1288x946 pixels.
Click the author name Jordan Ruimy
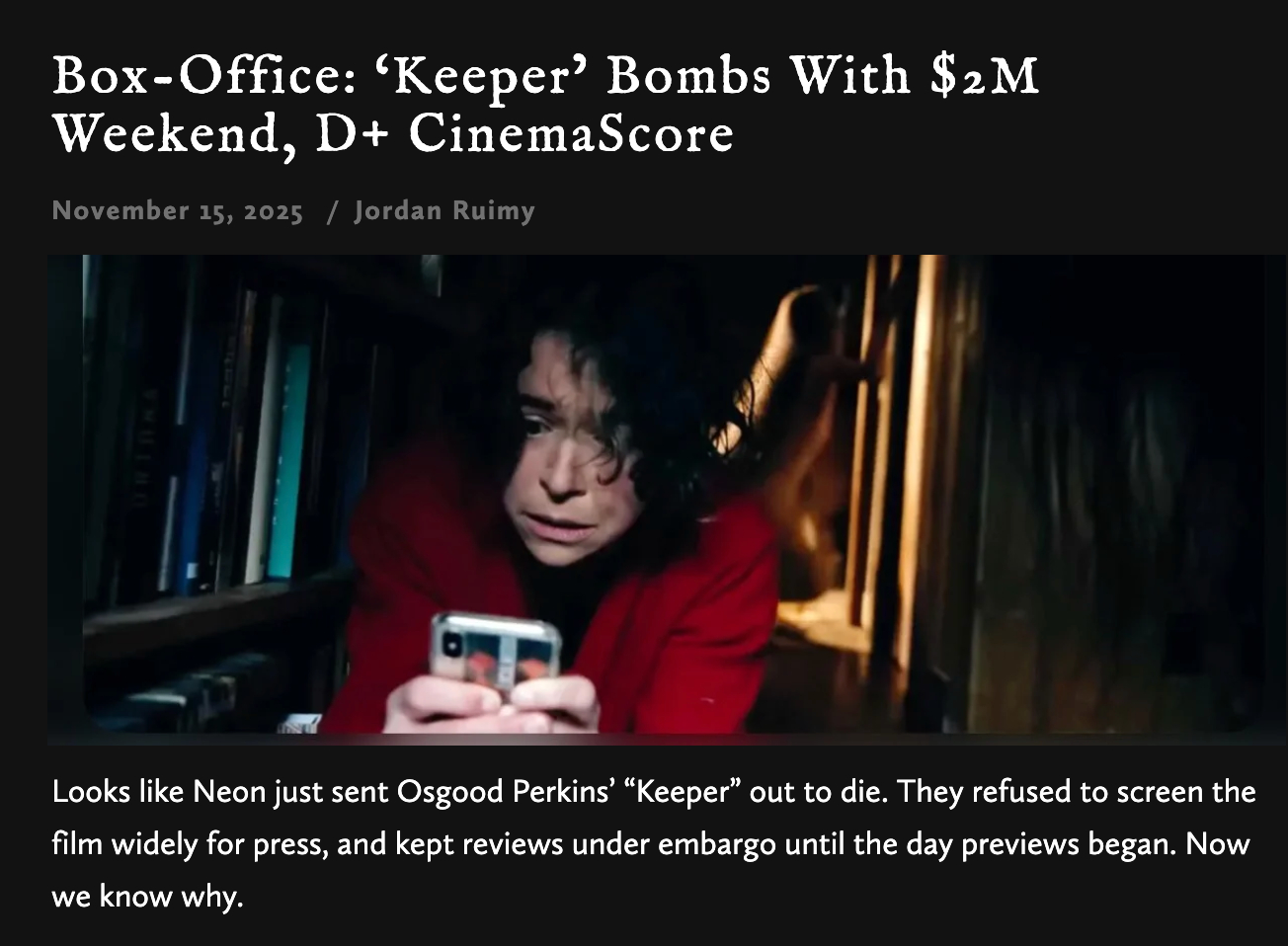(x=444, y=210)
